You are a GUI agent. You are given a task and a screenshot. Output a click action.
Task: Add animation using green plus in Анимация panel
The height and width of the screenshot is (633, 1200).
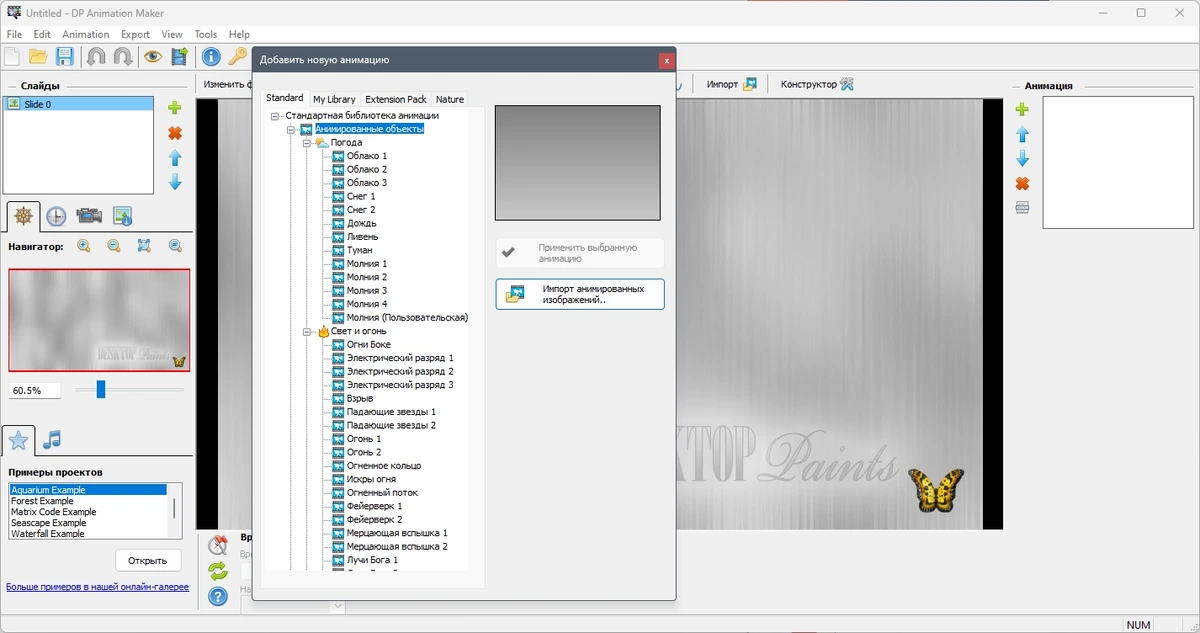[1022, 109]
